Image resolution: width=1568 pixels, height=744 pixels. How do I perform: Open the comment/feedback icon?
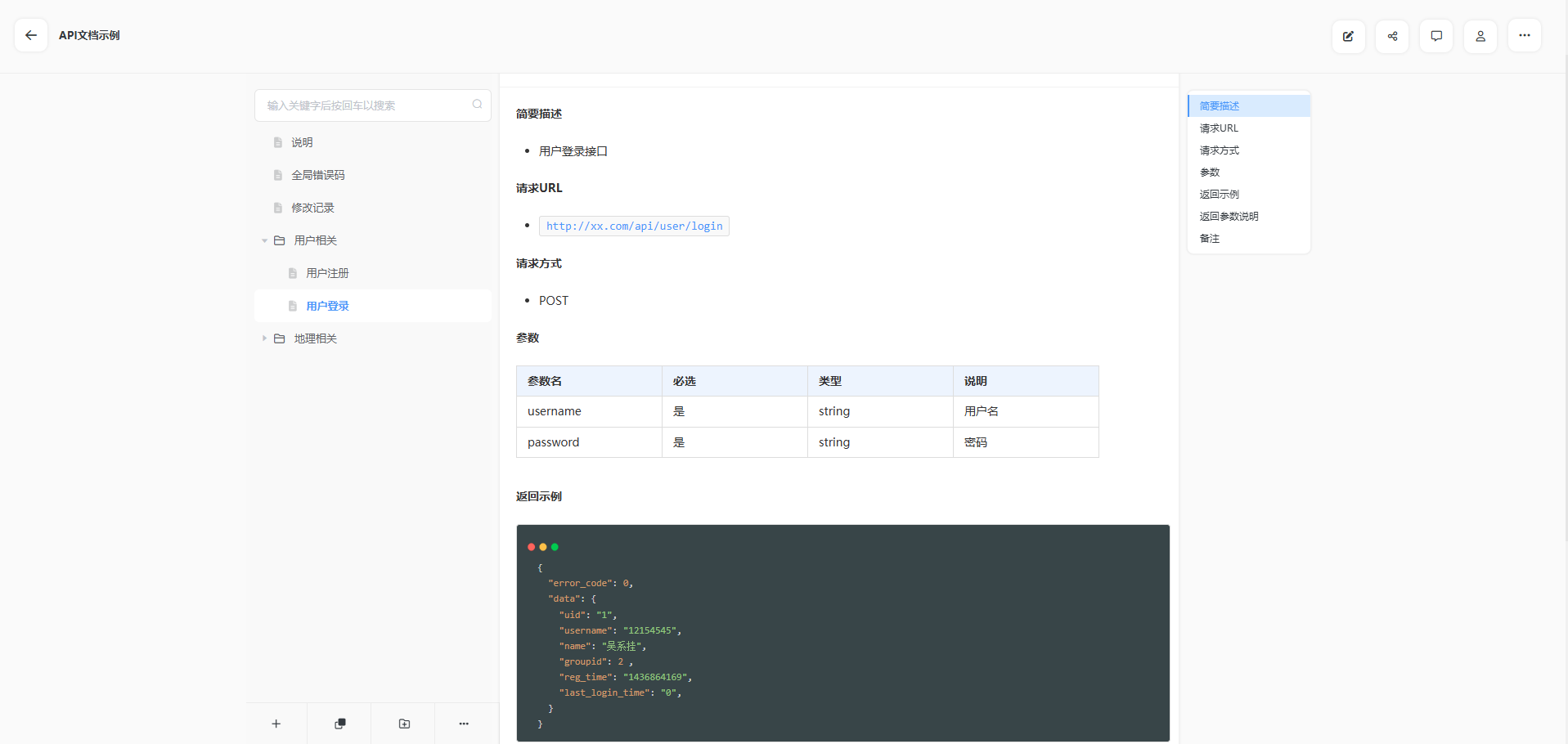pyautogui.click(x=1436, y=36)
